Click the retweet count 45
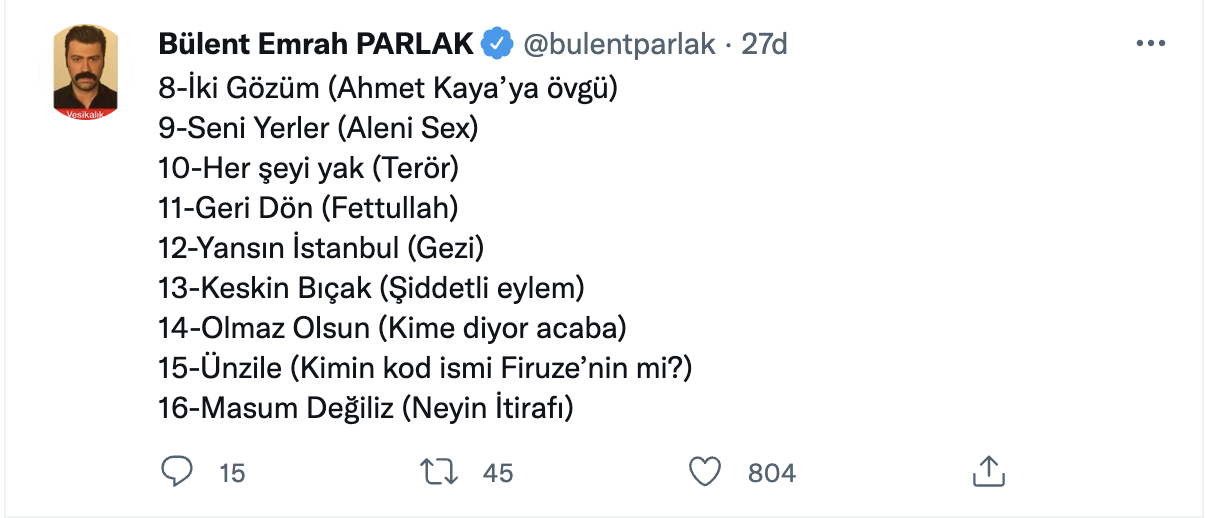1206x518 pixels. coord(497,472)
